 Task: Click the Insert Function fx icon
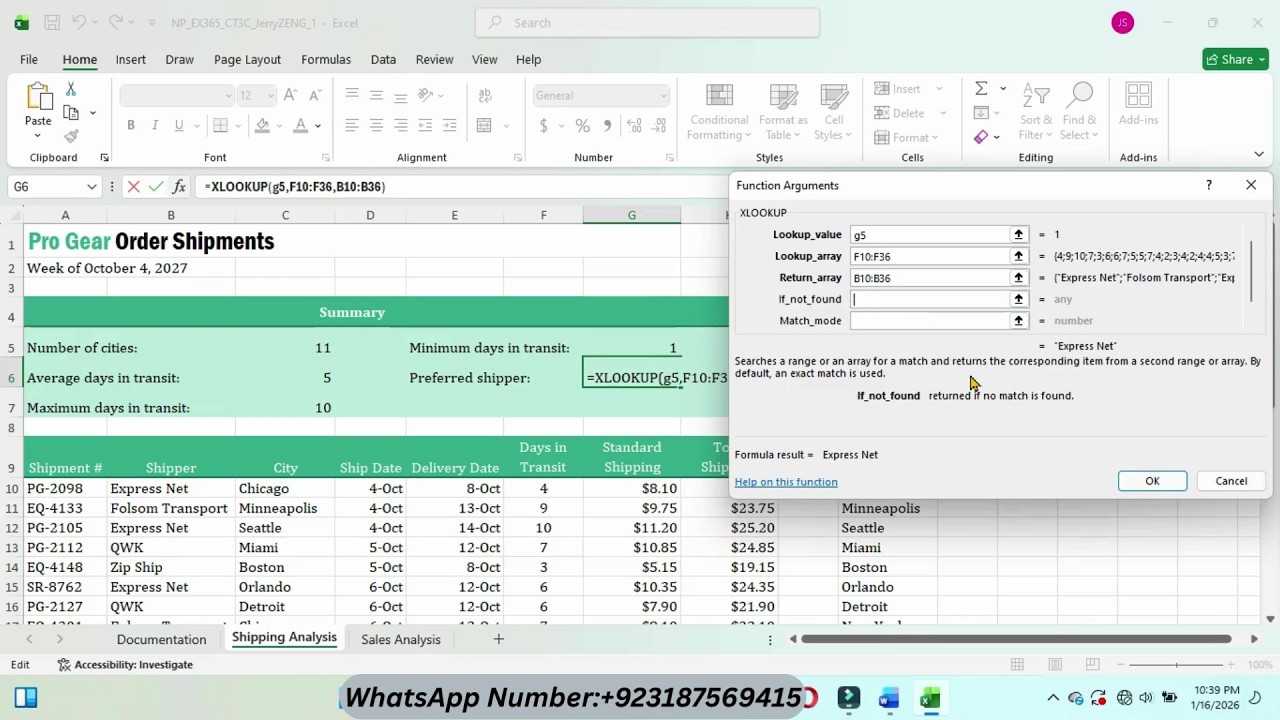coord(179,186)
